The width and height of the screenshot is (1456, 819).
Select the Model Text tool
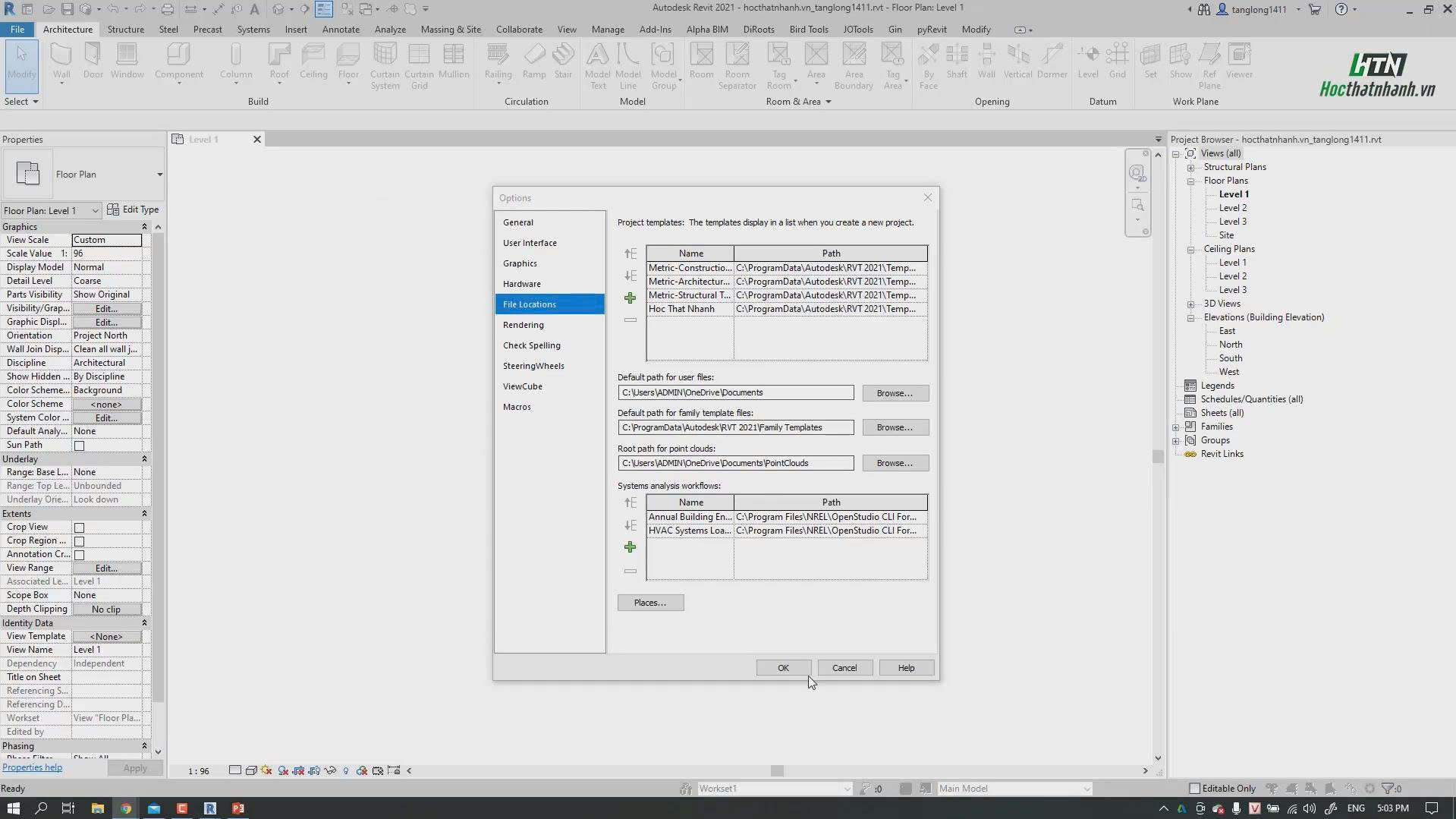click(x=598, y=66)
